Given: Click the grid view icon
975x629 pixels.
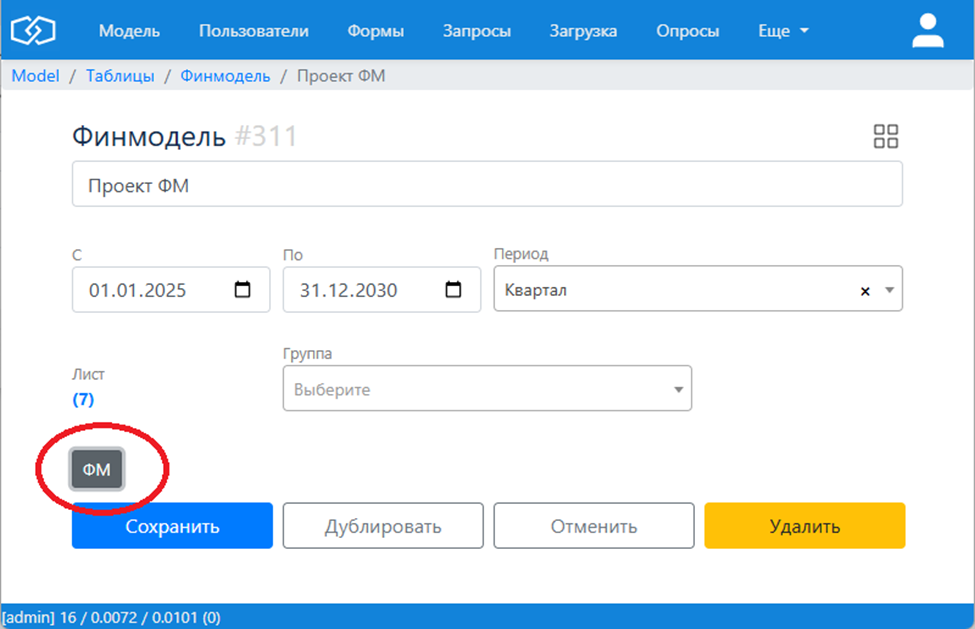Looking at the screenshot, I should click(x=886, y=137).
